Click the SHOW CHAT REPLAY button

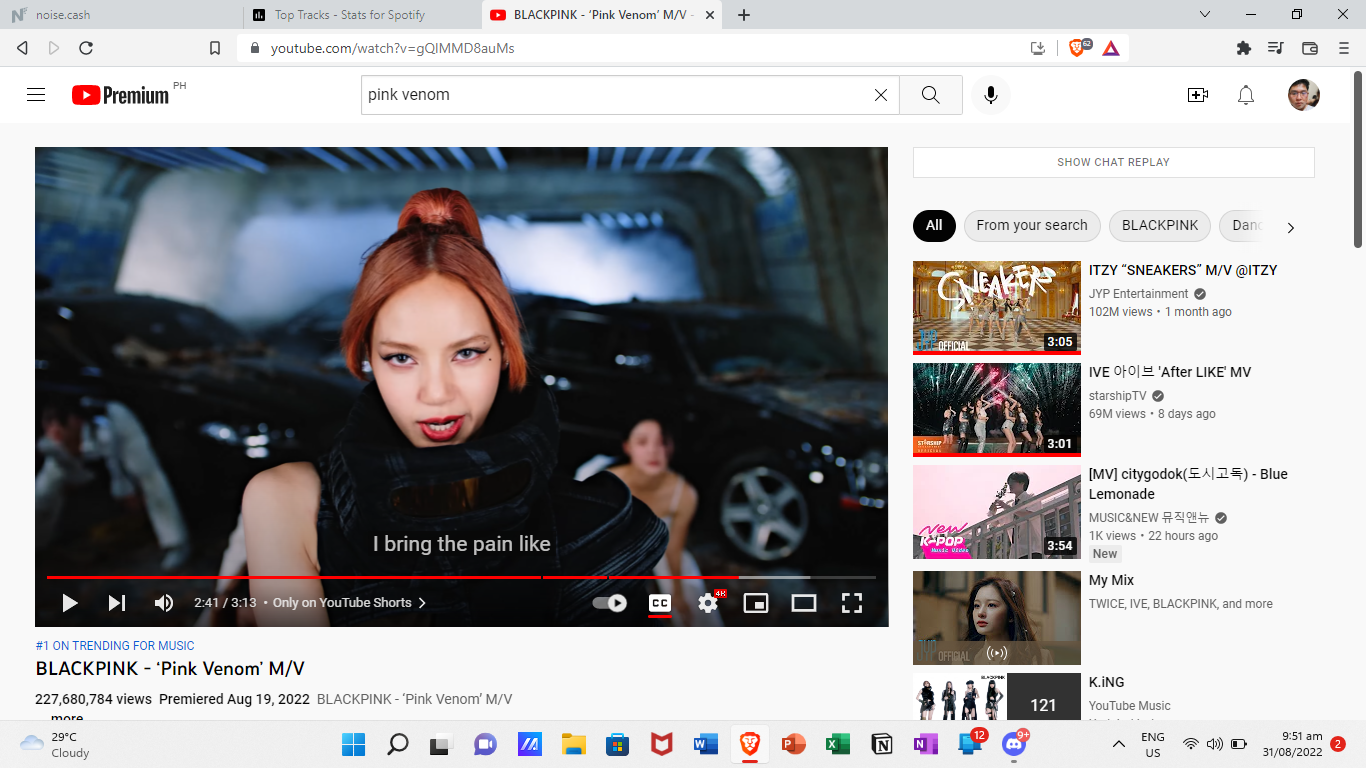[1114, 162]
